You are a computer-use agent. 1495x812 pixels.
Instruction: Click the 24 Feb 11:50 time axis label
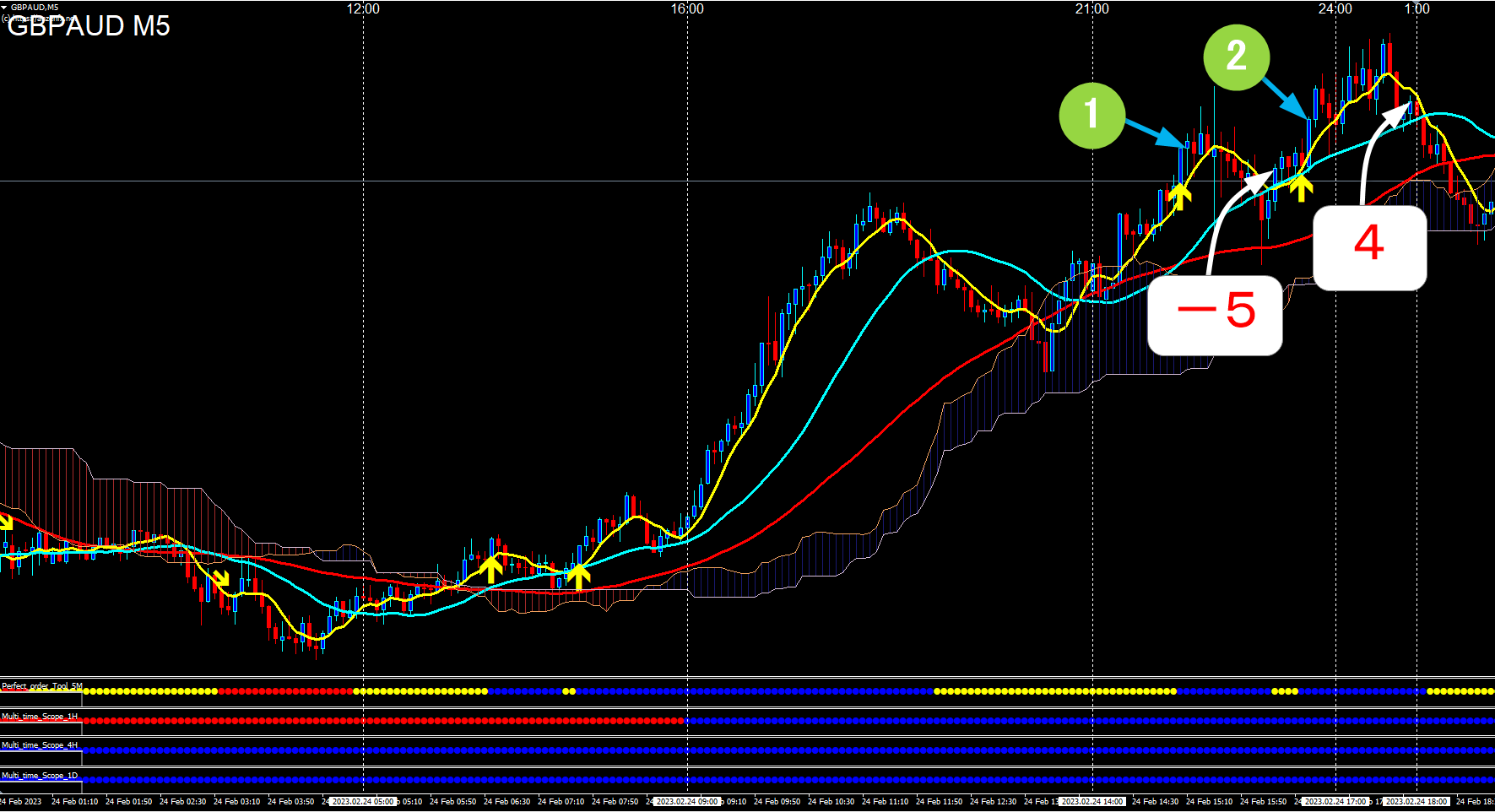click(x=939, y=802)
